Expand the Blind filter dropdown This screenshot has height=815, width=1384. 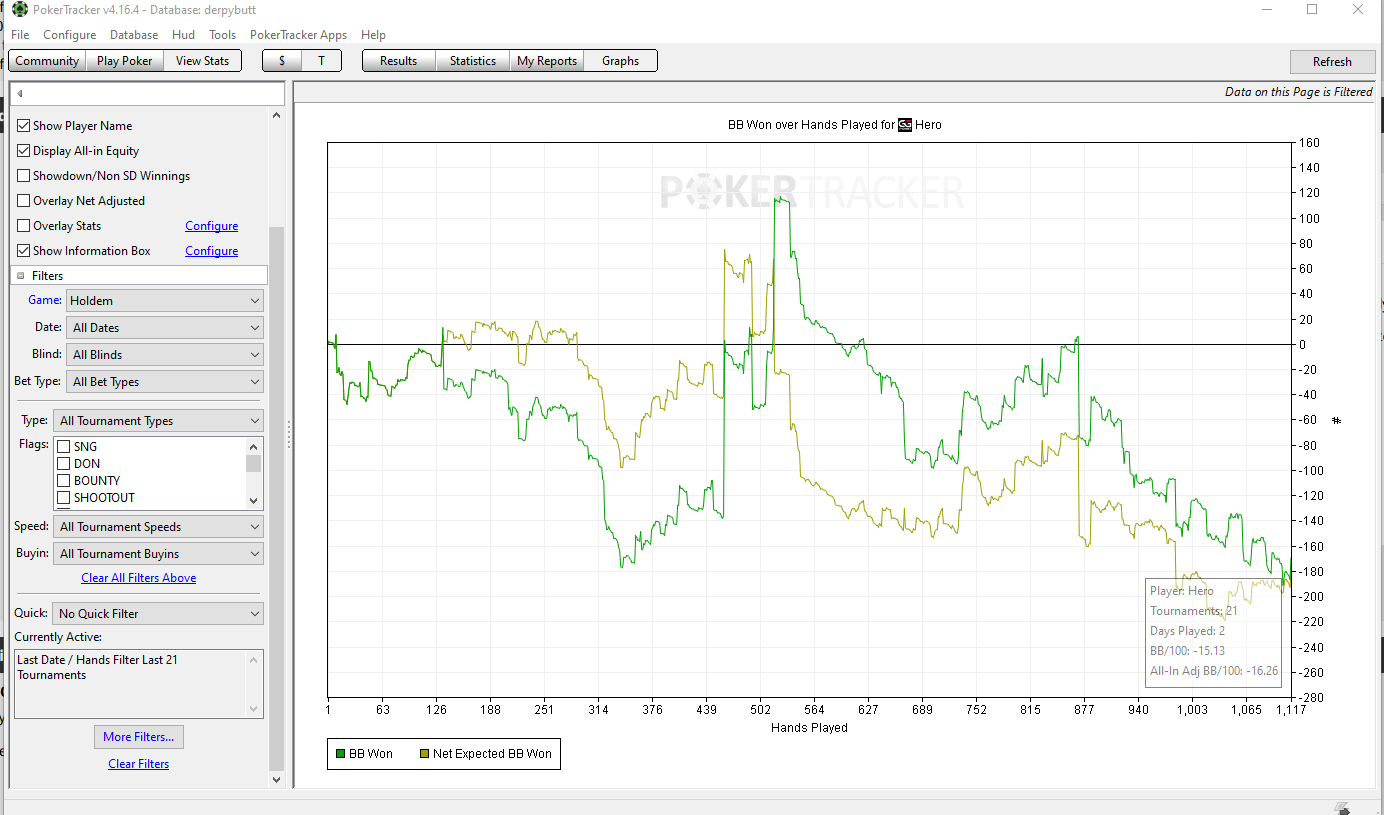165,354
